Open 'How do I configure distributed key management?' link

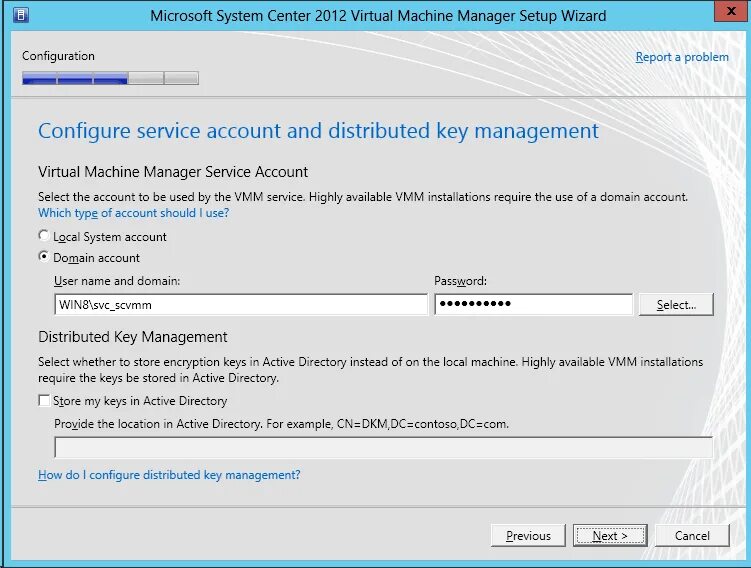point(169,475)
